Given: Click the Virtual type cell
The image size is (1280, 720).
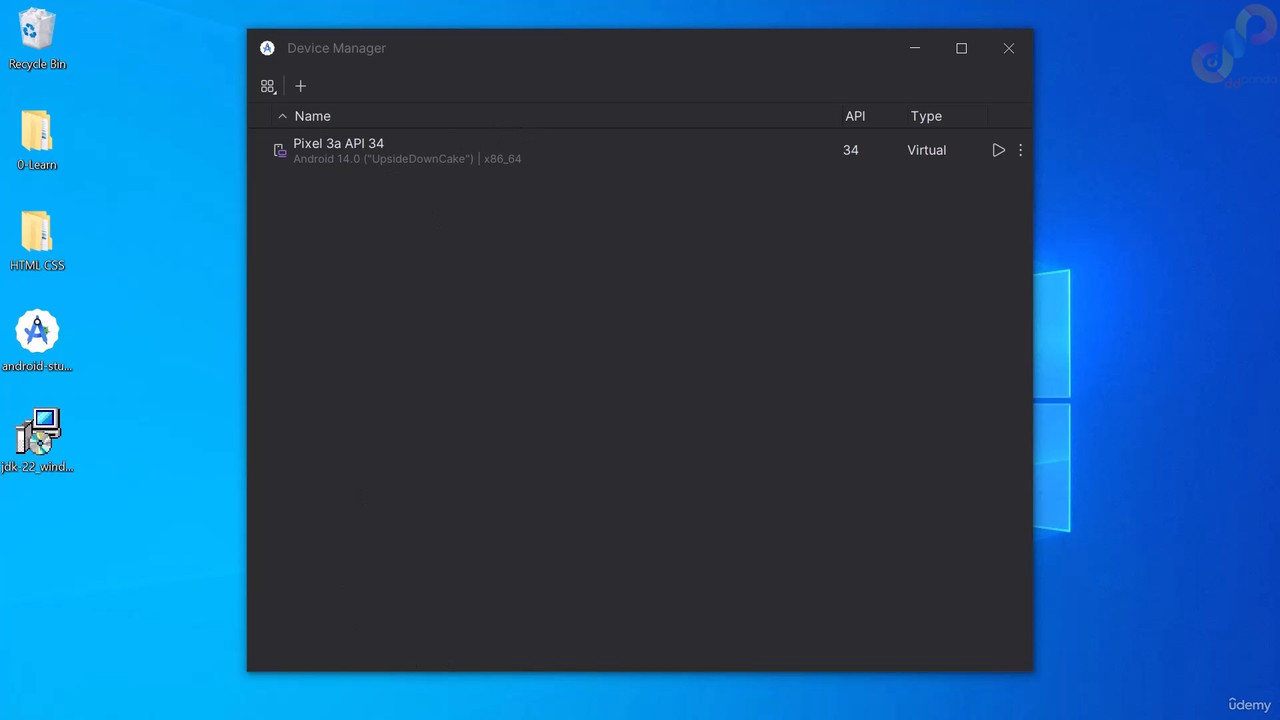Looking at the screenshot, I should [x=926, y=150].
